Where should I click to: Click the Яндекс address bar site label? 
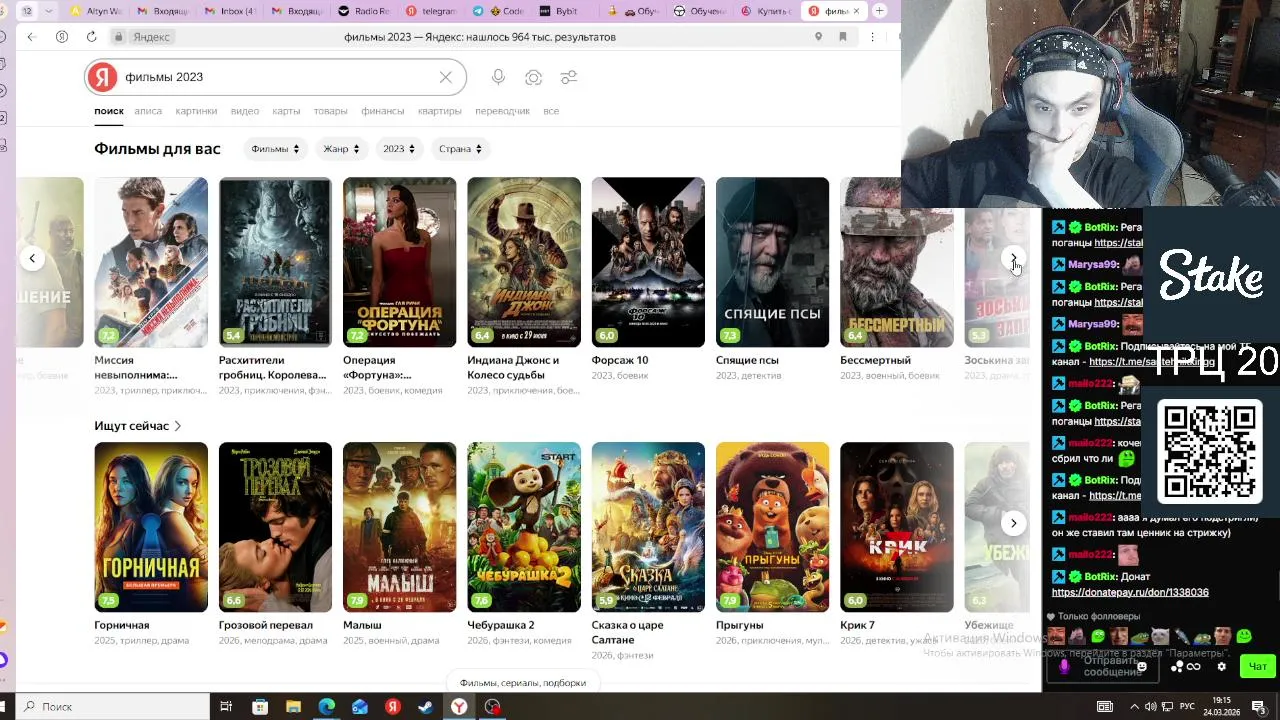tap(152, 37)
